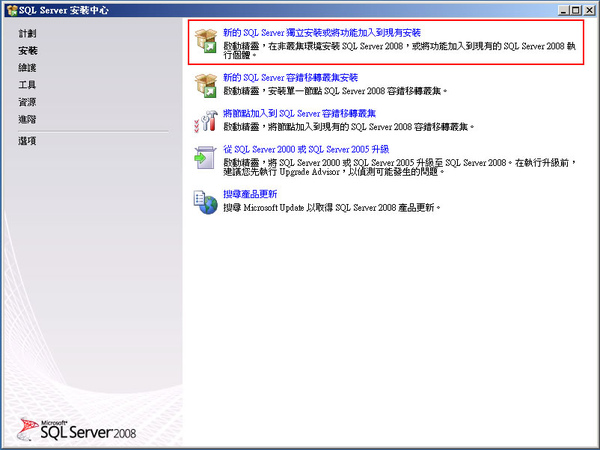This screenshot has width=600, height=450.
Task: Select the 安裝 sidebar item
Action: tap(28, 51)
